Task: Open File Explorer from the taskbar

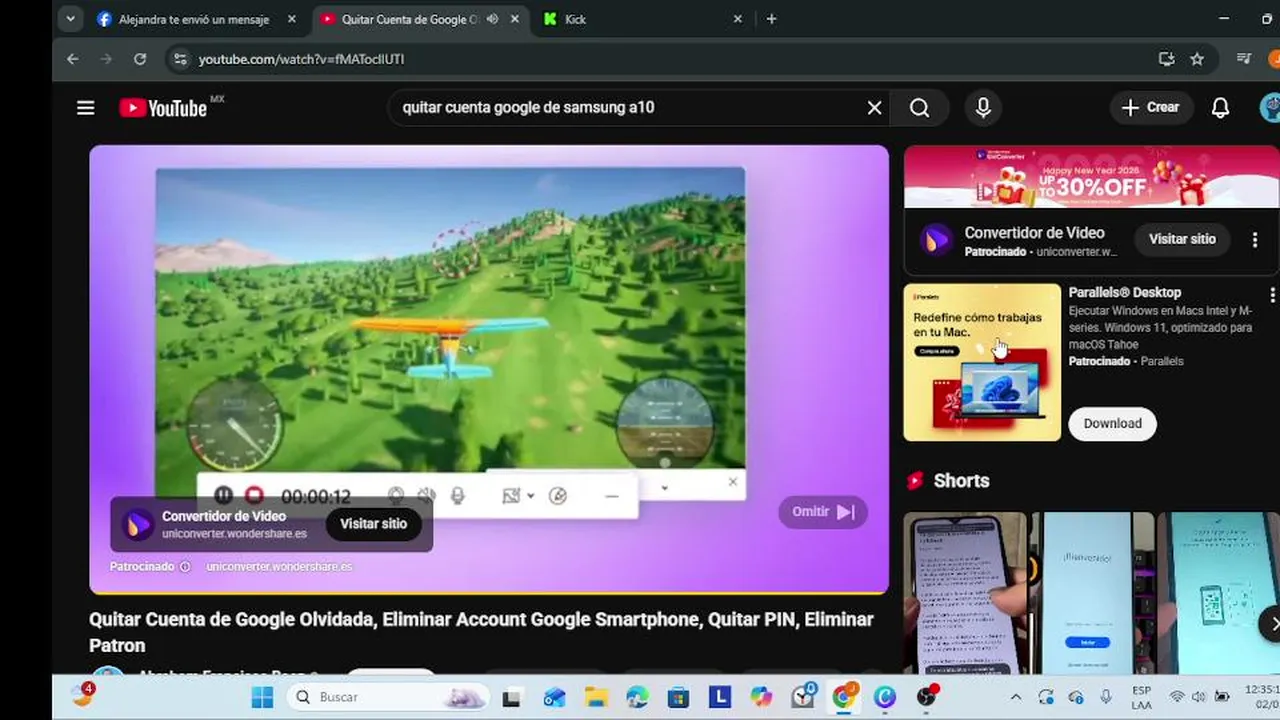Action: click(x=595, y=697)
